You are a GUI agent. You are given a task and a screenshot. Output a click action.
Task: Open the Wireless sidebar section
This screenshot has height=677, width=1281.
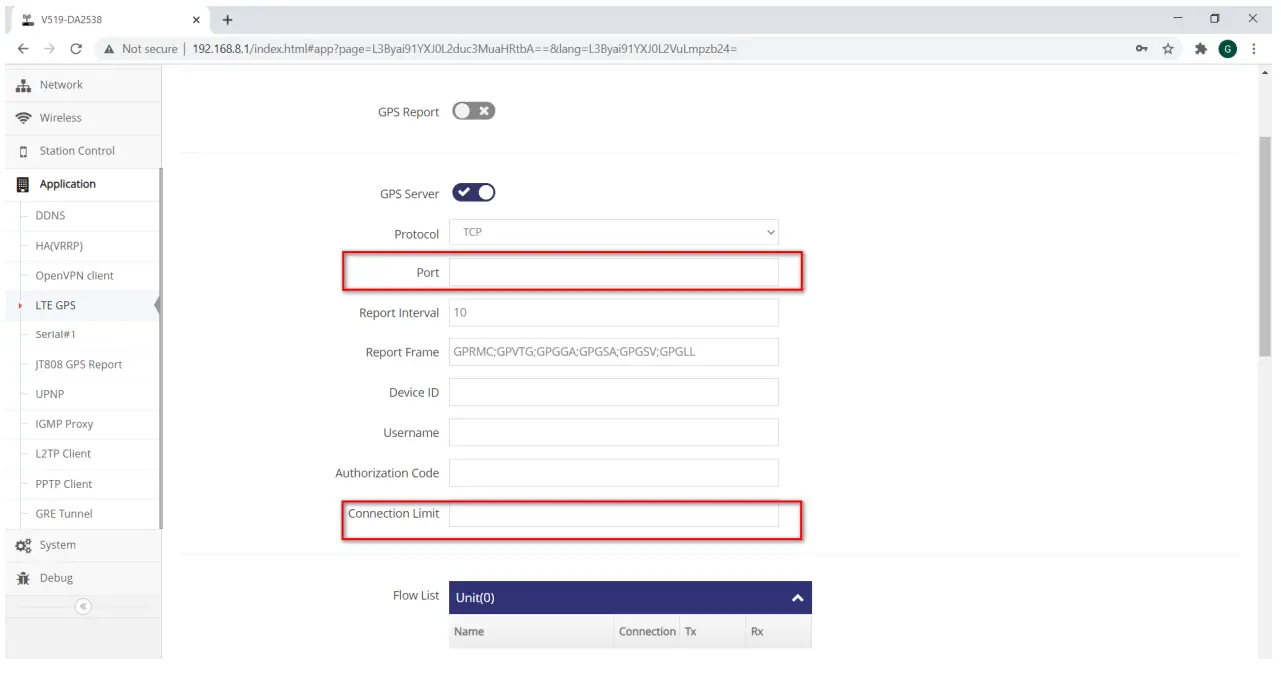click(60, 118)
